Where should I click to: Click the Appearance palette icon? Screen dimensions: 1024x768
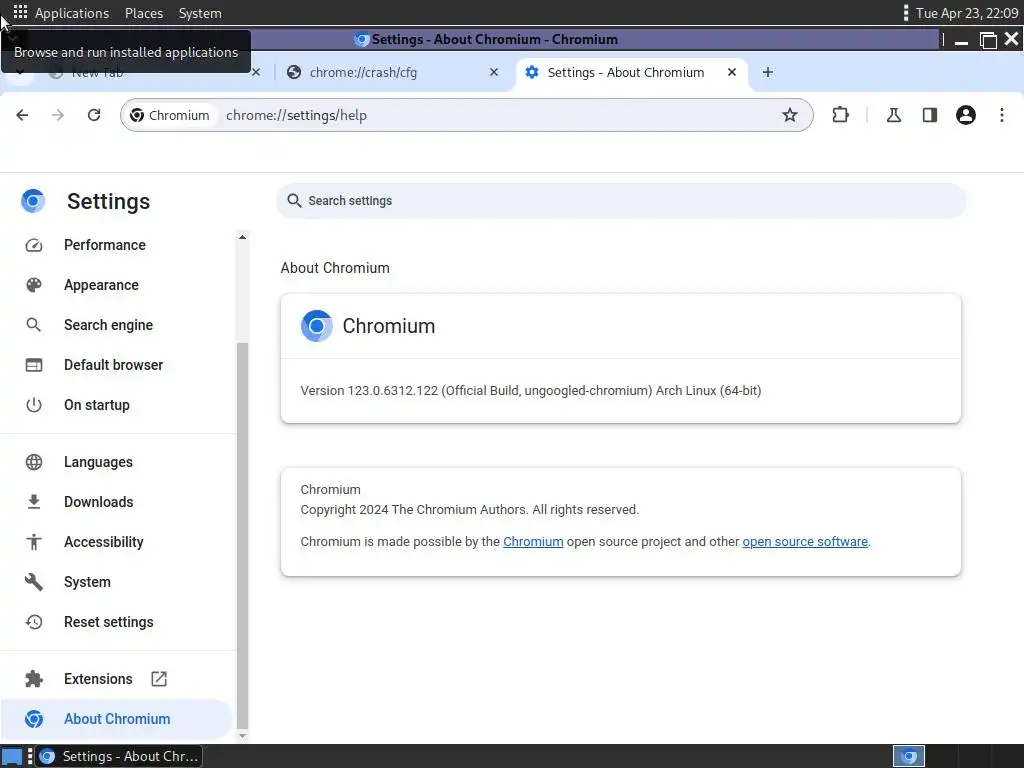tap(34, 285)
